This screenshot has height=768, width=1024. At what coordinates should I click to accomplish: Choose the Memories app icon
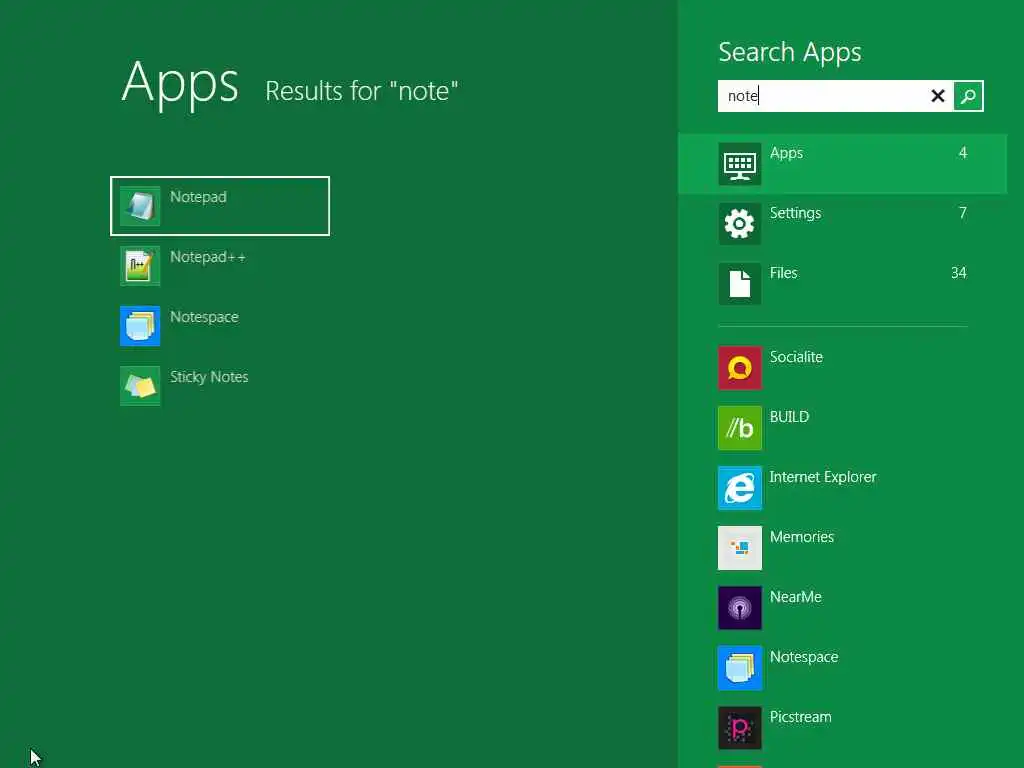click(x=739, y=548)
